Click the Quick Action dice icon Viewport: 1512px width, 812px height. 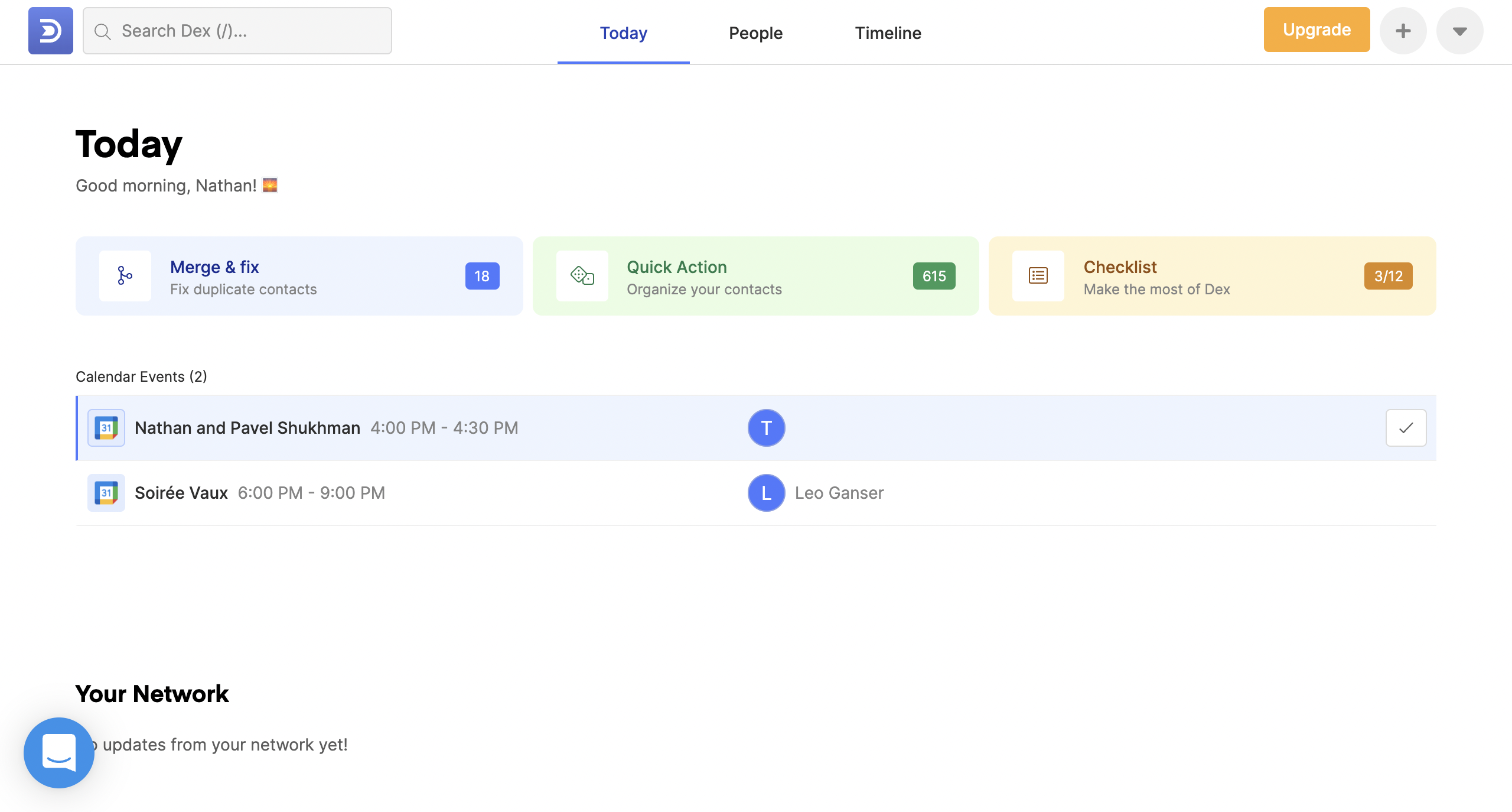[x=582, y=276]
